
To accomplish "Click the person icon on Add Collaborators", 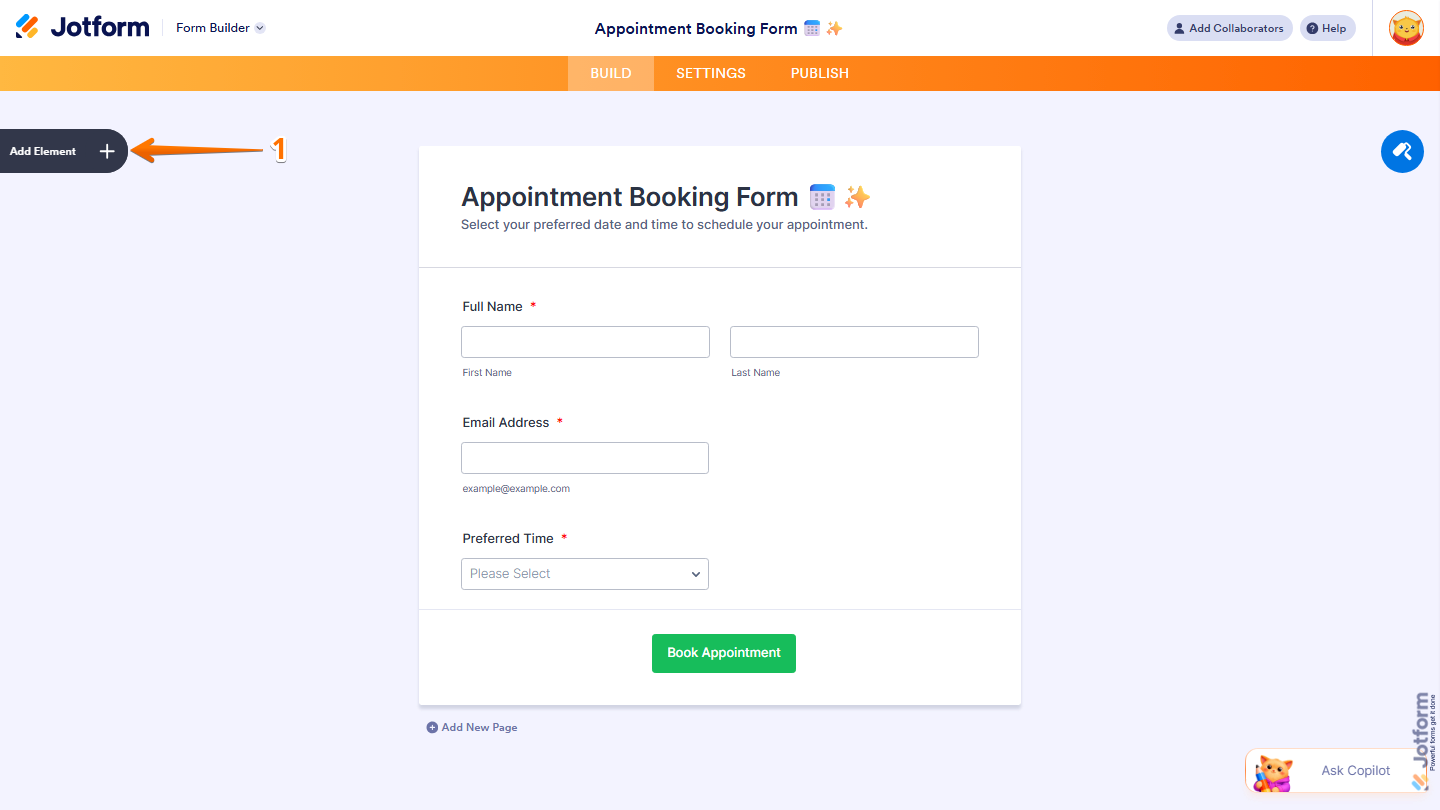I will [x=1181, y=27].
